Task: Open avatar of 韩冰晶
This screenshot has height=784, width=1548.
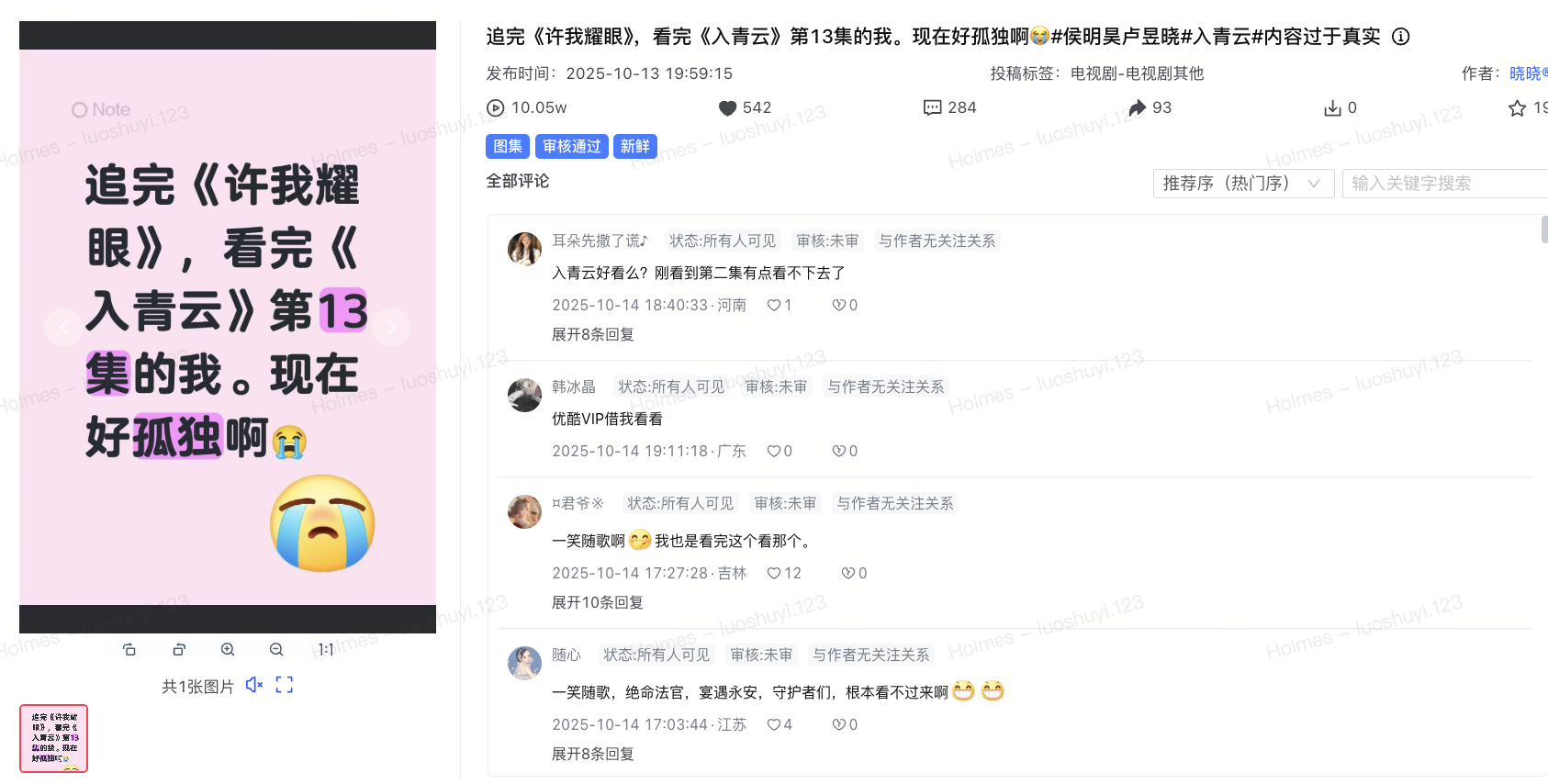Action: click(x=524, y=395)
